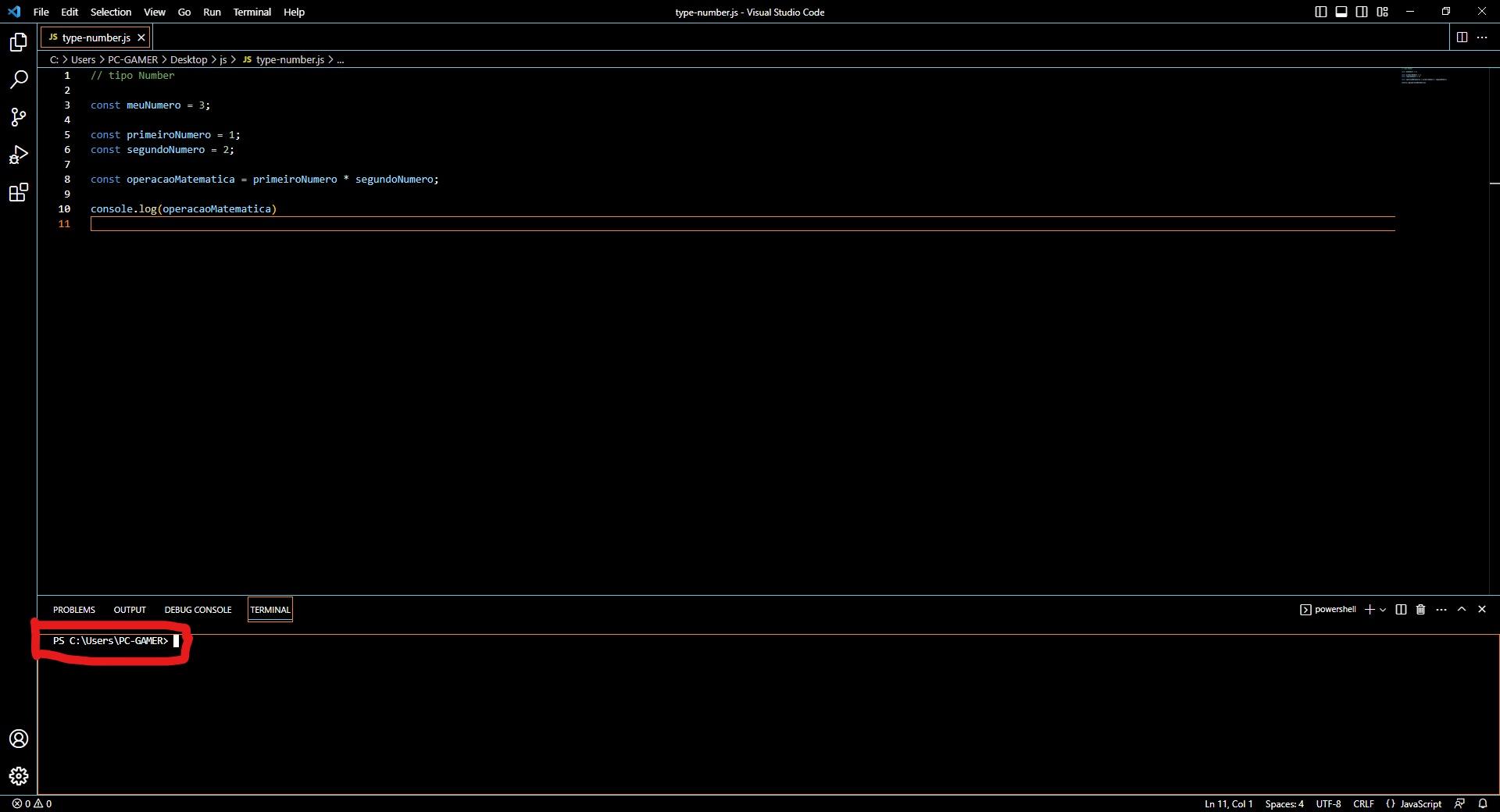
Task: Click the Desktop breadcrumb segment
Action: [189, 59]
